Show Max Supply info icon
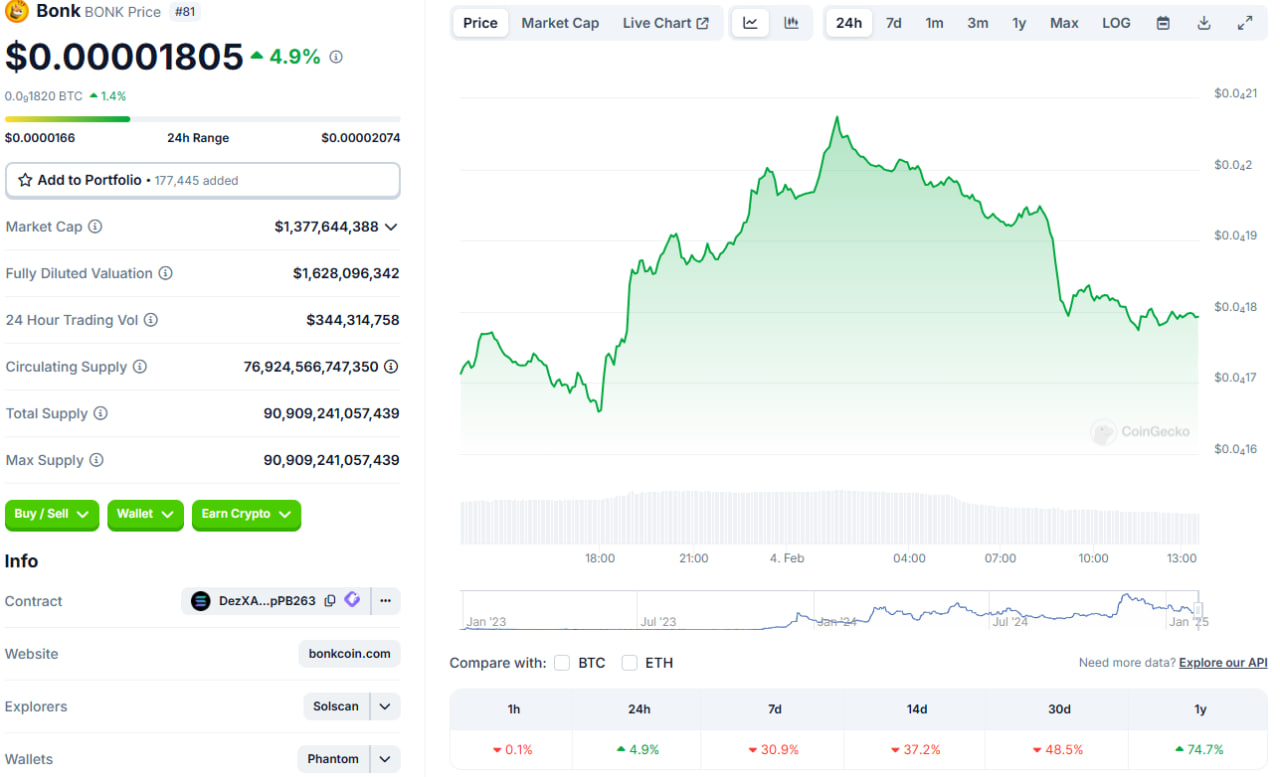Viewport: 1280px width, 777px height. (x=96, y=460)
